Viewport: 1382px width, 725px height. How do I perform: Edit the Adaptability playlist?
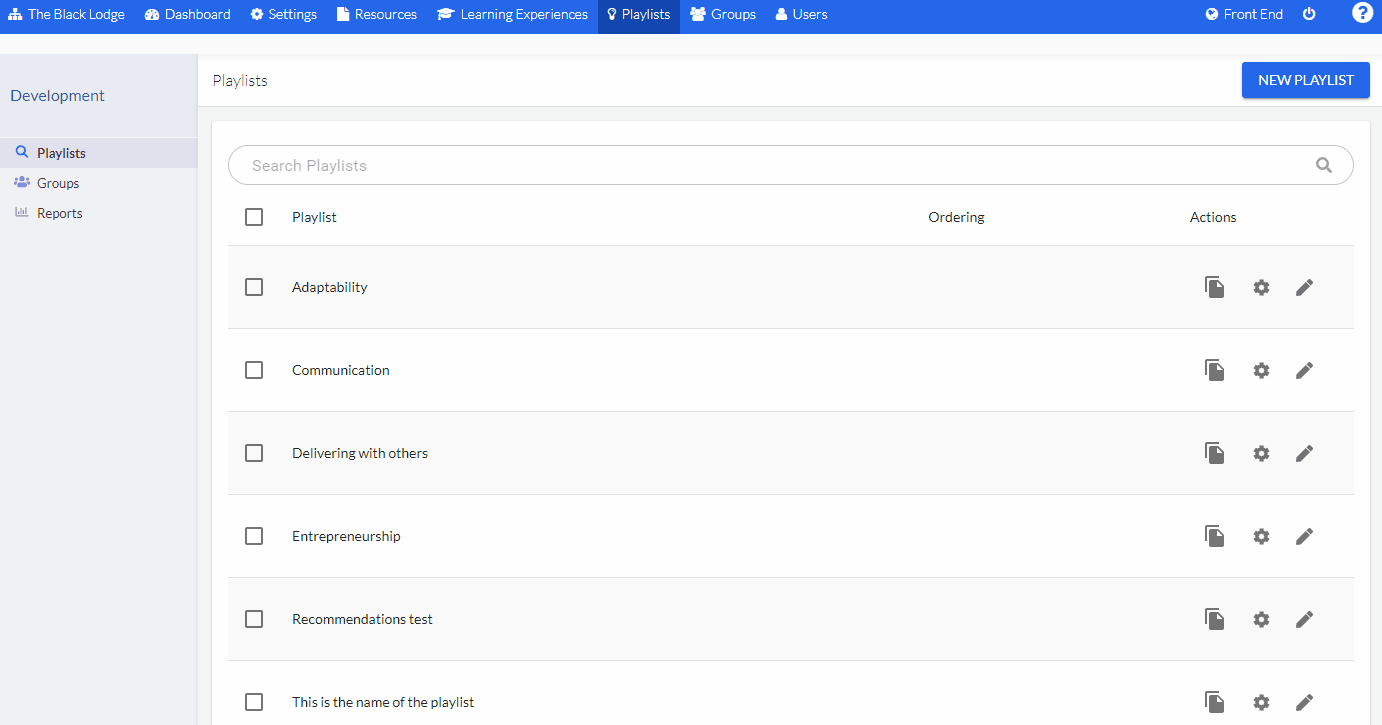tap(1304, 287)
